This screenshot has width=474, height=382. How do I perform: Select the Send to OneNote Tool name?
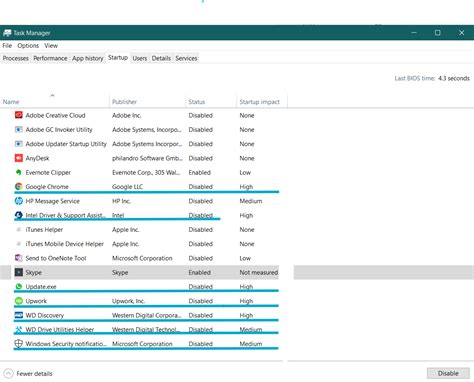pyautogui.click(x=56, y=258)
